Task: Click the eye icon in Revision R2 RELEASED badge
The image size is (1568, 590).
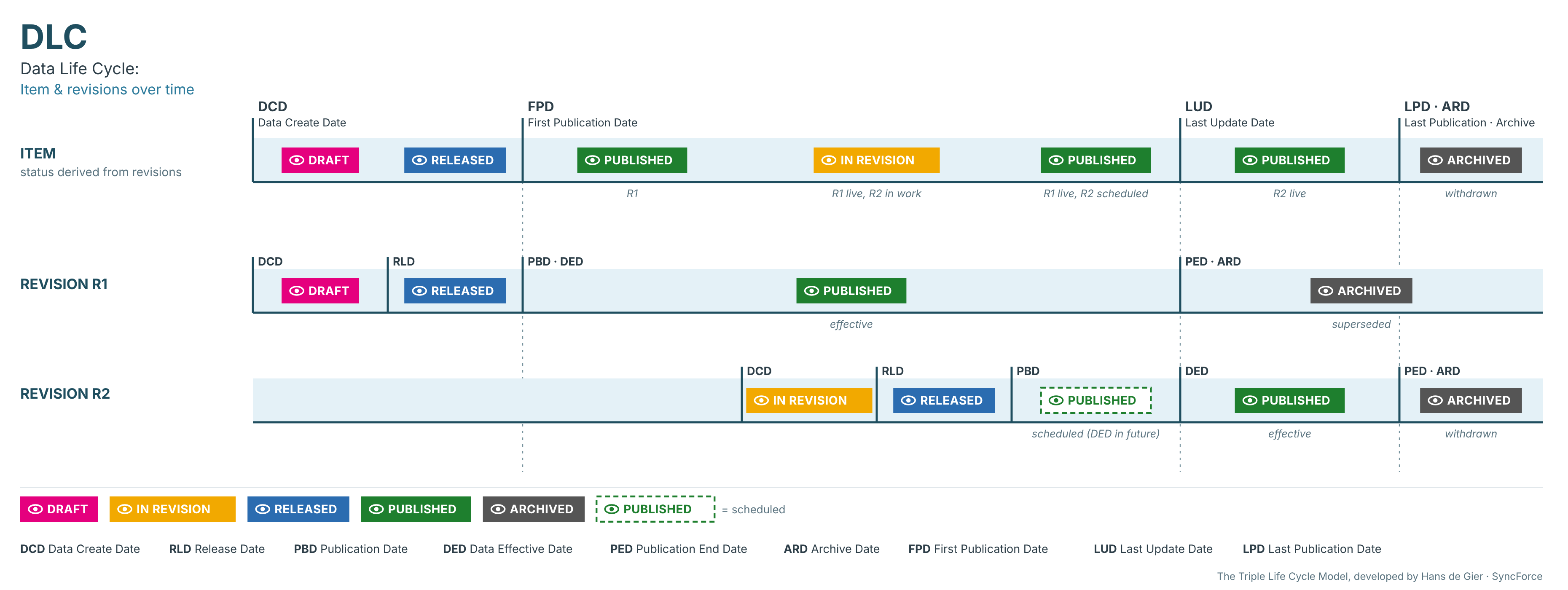Action: pyautogui.click(x=908, y=401)
